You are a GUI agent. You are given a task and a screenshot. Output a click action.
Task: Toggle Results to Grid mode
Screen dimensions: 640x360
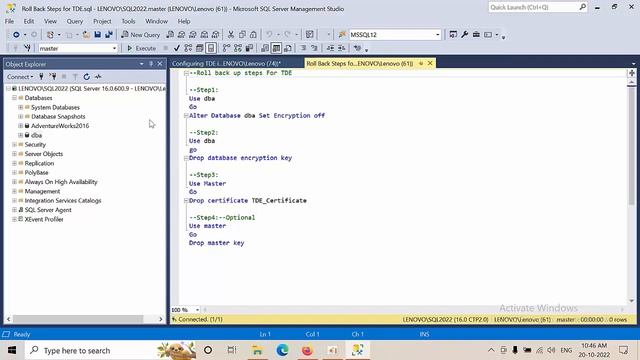(x=276, y=48)
